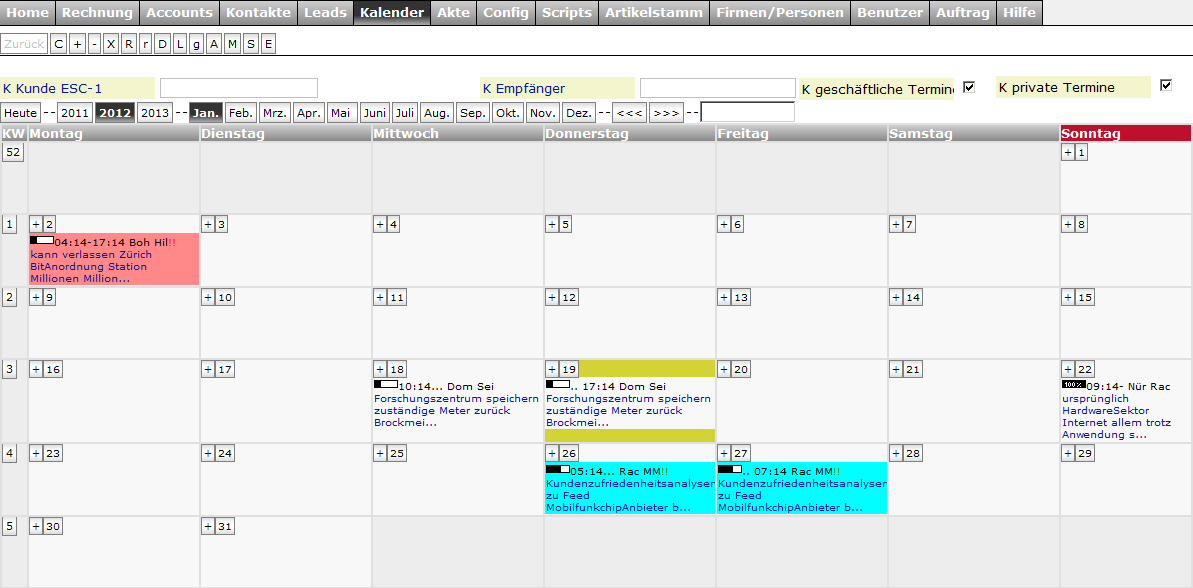
Task: Open the Nür Rac appointment text on day 22
Action: [x=1116, y=416]
